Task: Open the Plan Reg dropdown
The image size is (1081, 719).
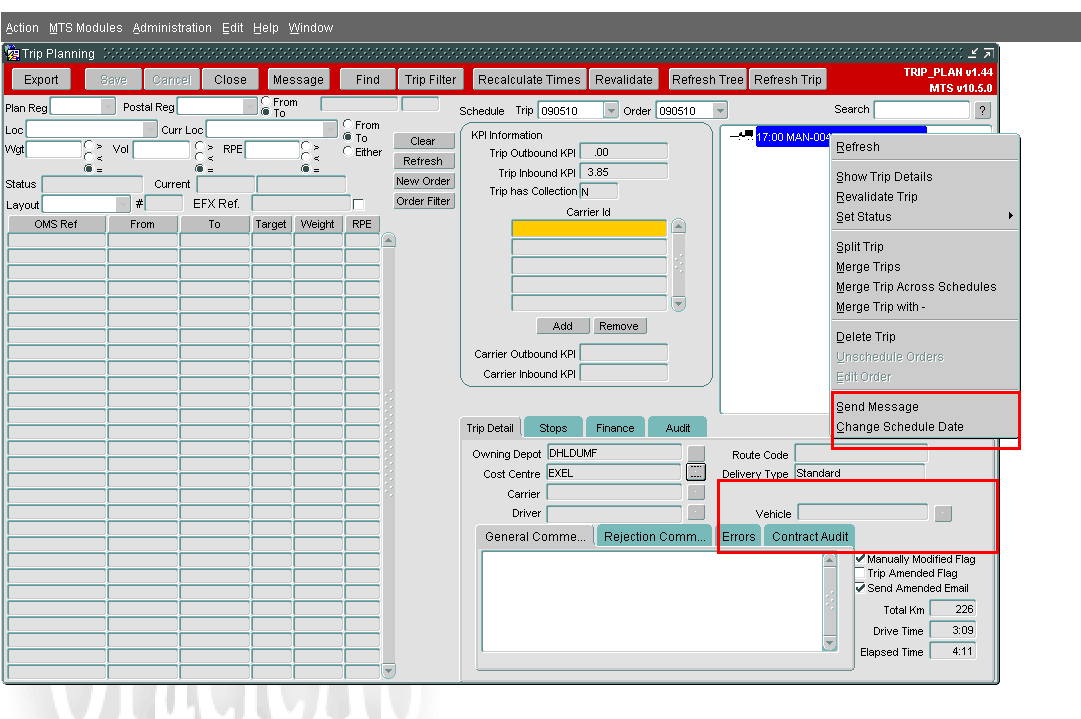Action: (108, 106)
